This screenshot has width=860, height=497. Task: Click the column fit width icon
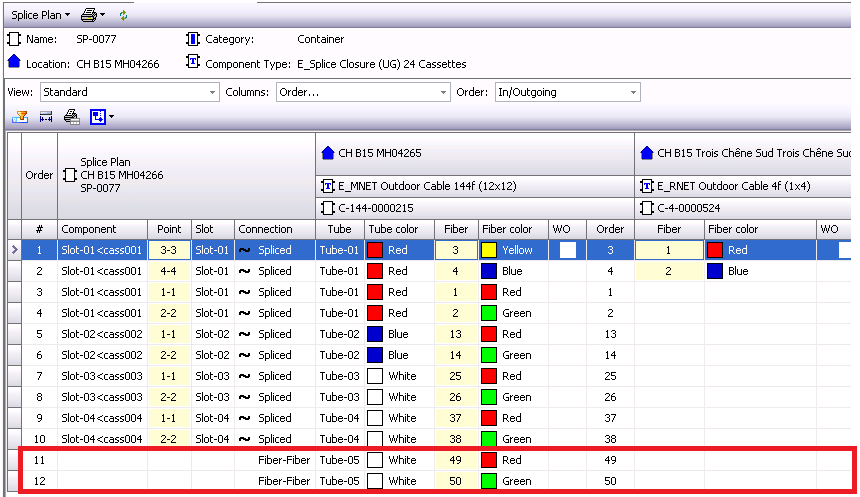[x=46, y=117]
